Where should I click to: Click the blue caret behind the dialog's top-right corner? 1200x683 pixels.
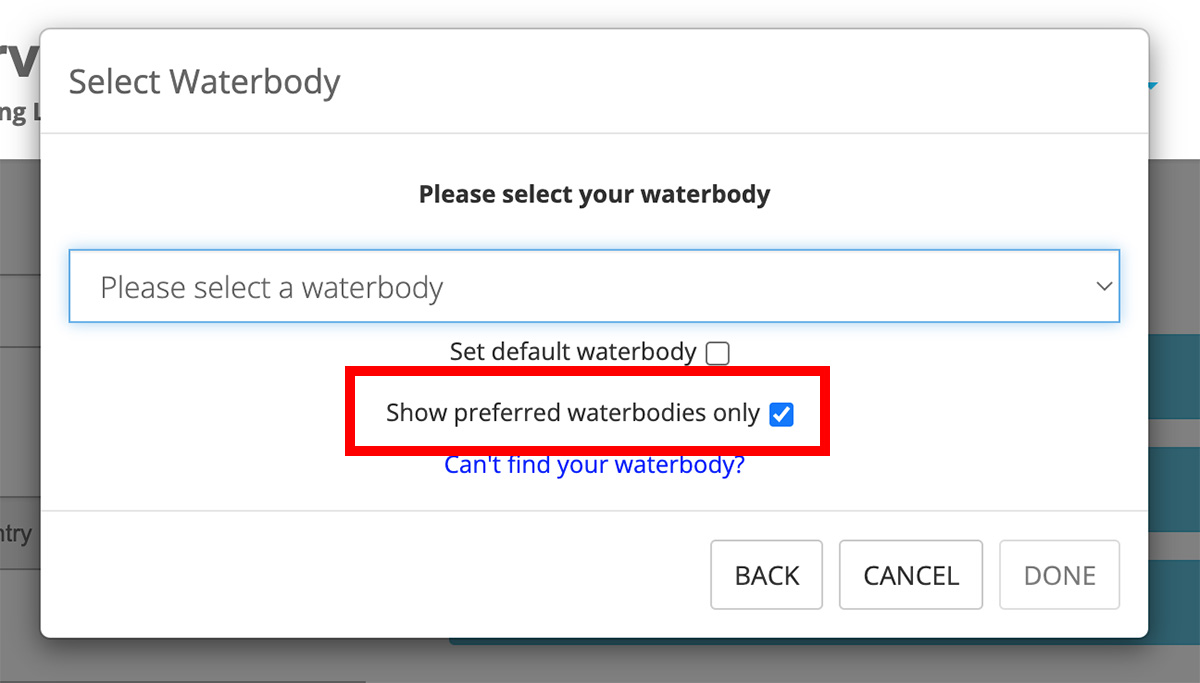coord(1153,87)
